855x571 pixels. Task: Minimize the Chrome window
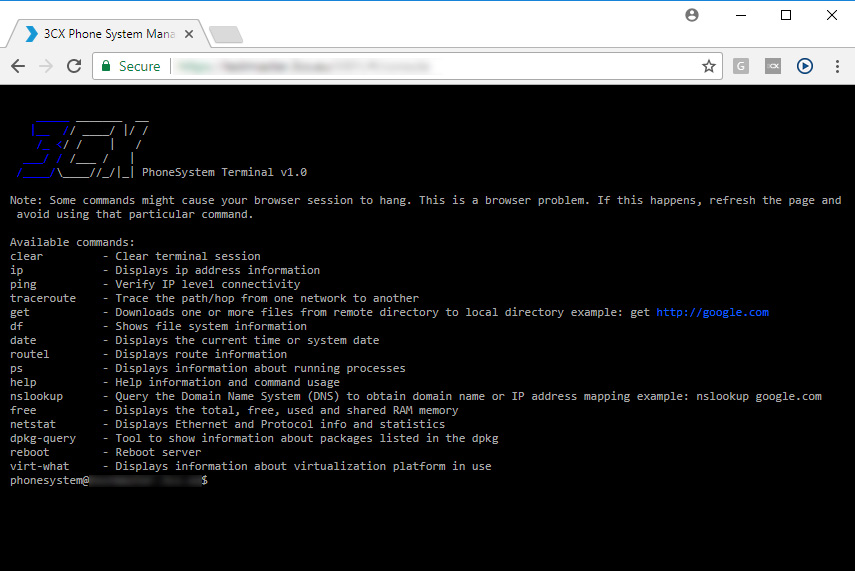tap(740, 15)
